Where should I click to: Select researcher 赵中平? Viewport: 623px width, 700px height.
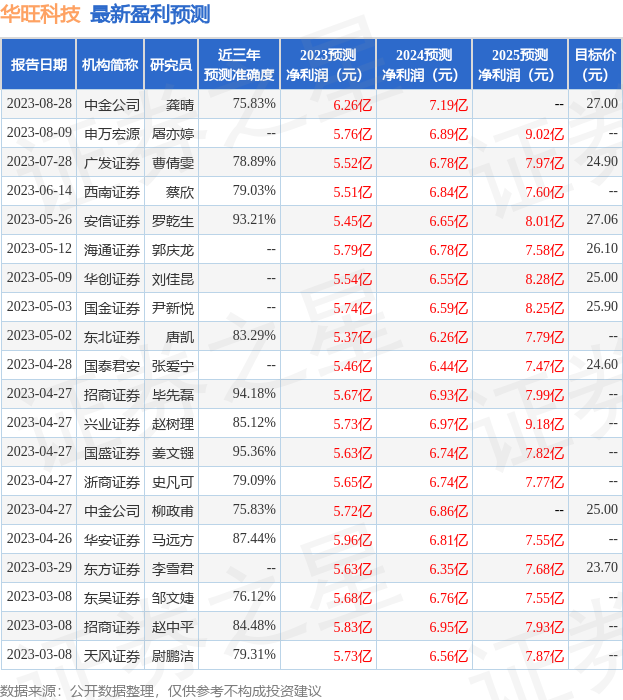(173, 627)
